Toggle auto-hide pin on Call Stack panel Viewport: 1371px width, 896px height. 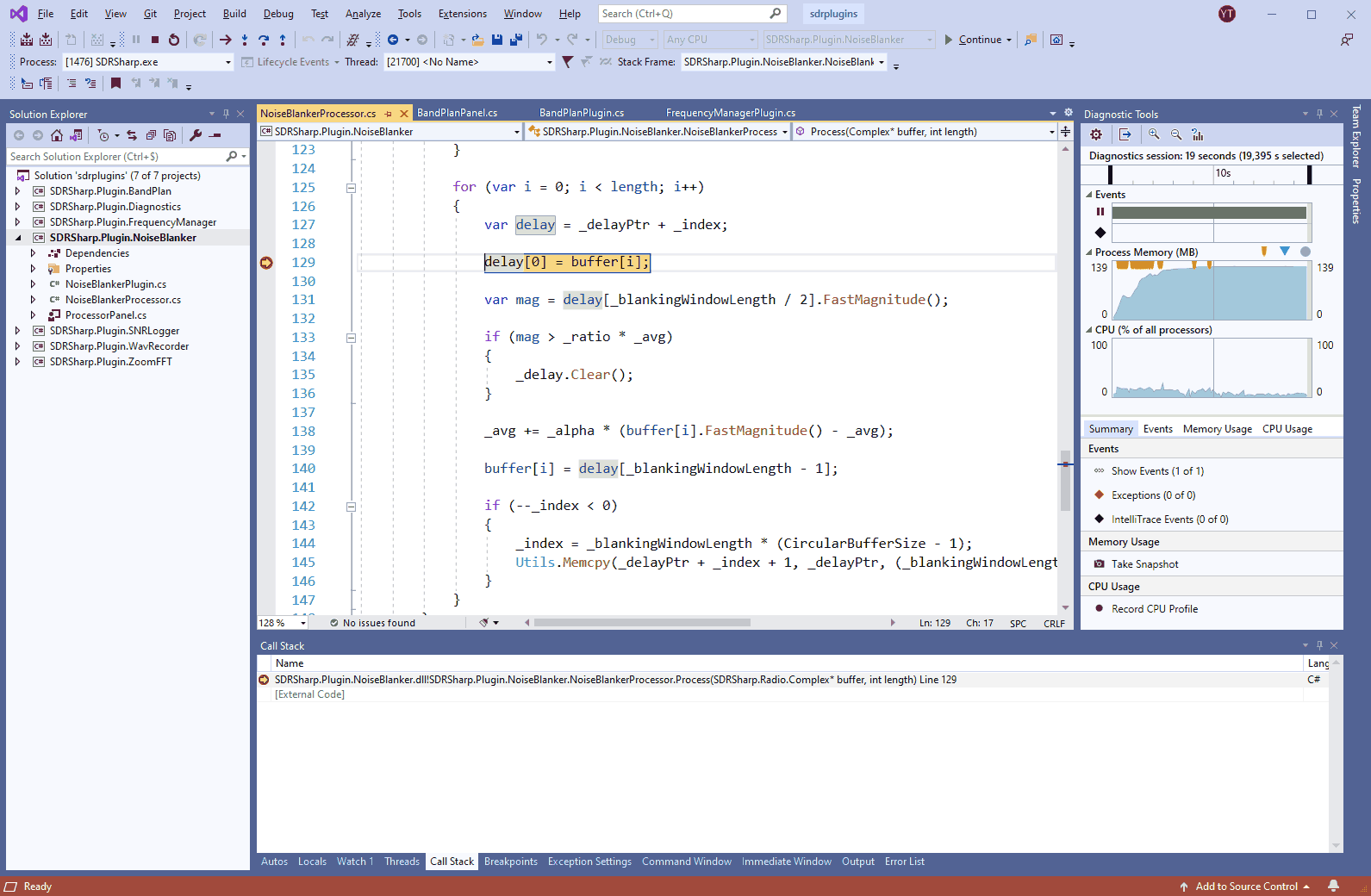(x=1319, y=645)
